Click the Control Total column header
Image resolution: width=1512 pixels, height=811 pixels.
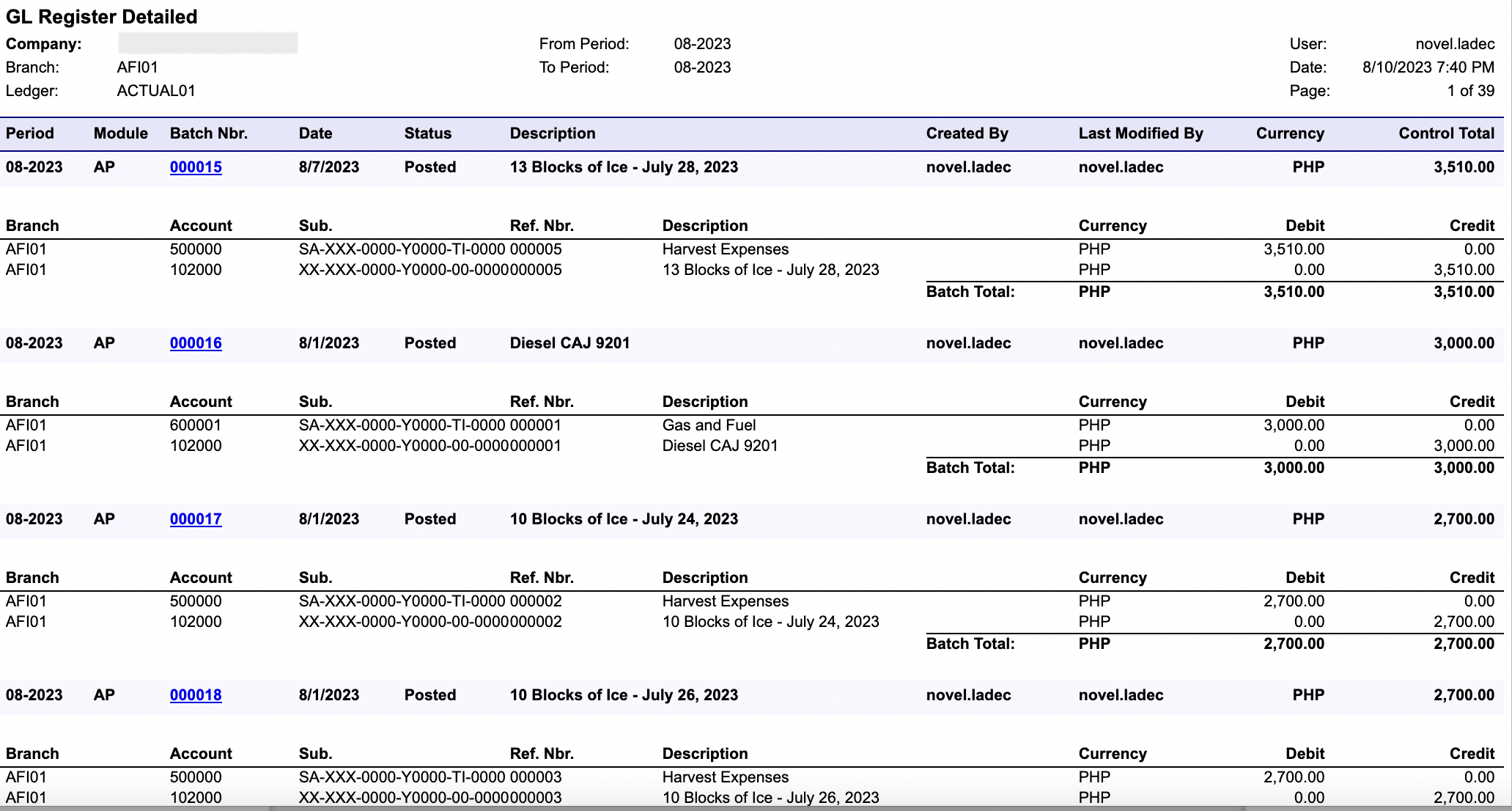pos(1445,133)
